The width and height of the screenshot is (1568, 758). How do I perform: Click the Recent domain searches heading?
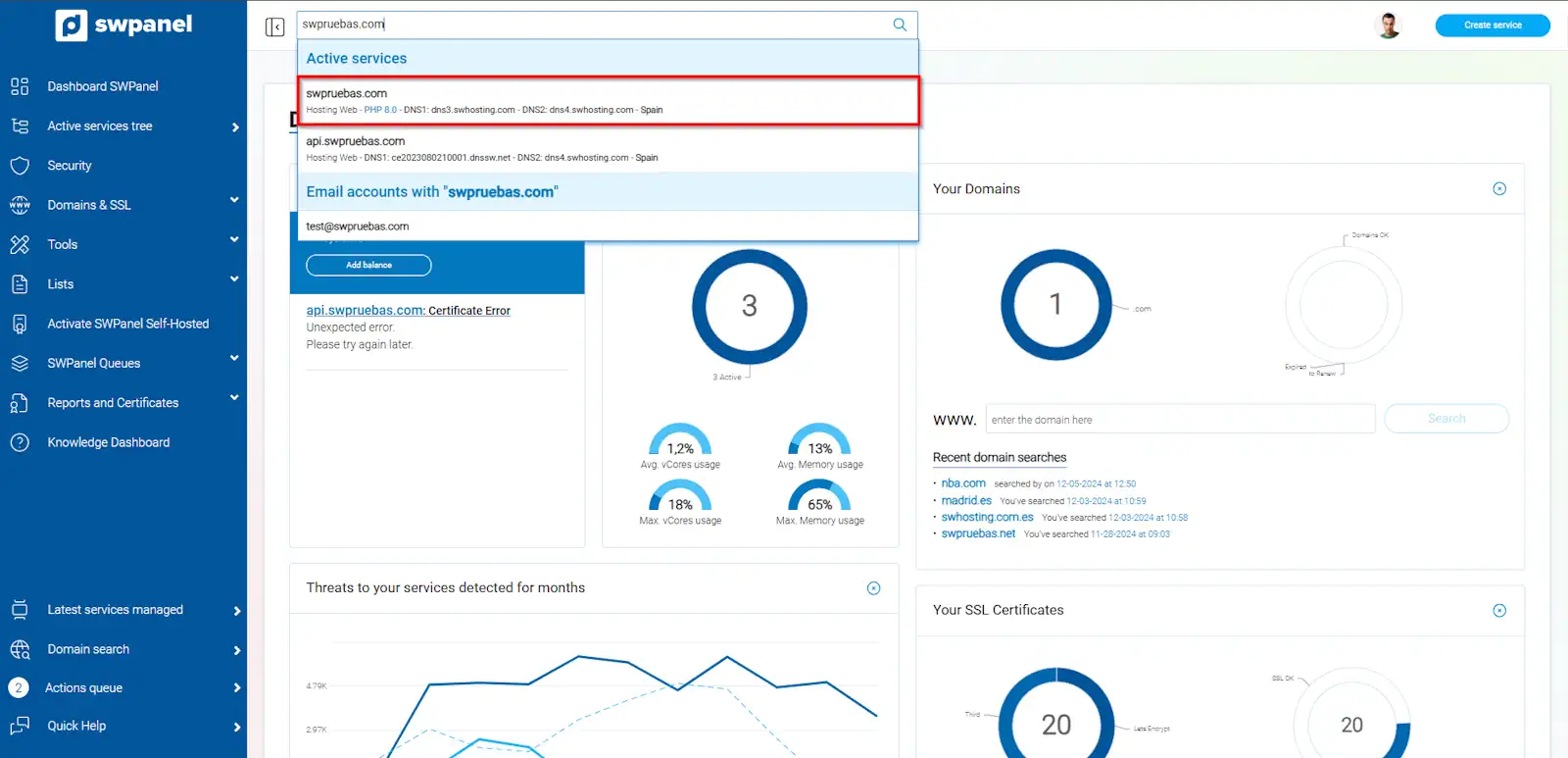click(1000, 457)
